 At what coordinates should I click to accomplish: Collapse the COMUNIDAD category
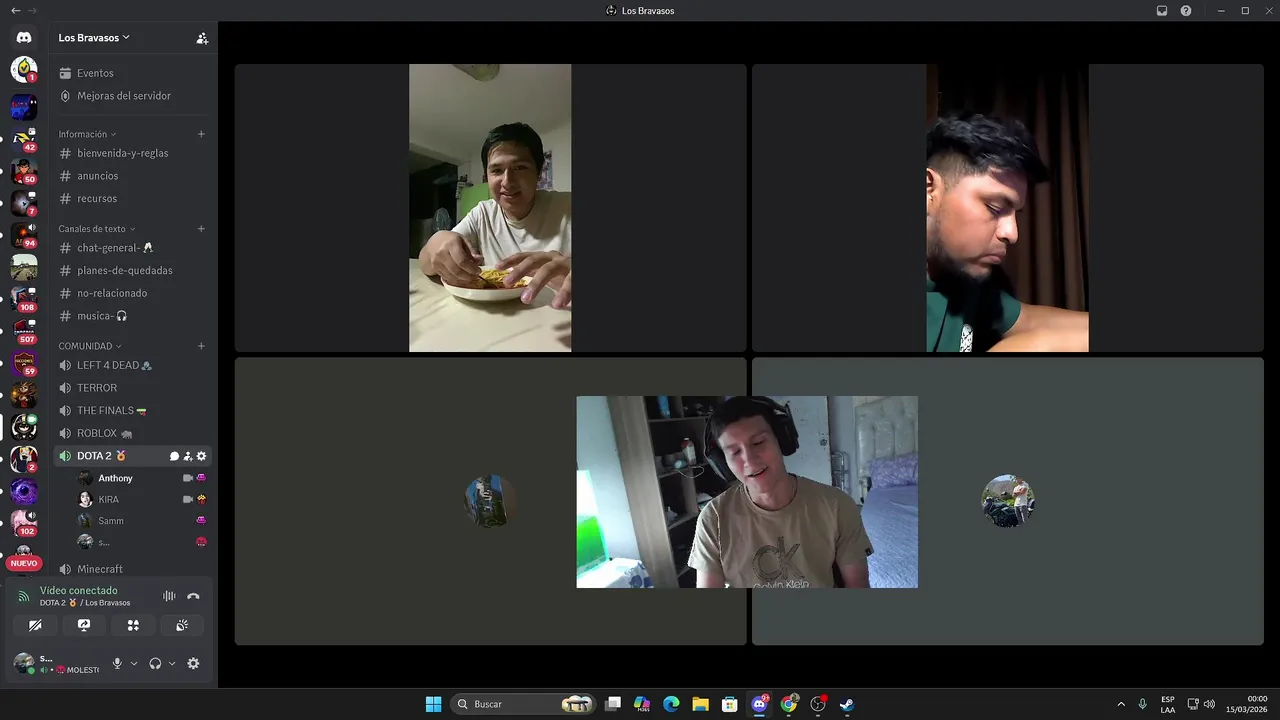tap(90, 346)
